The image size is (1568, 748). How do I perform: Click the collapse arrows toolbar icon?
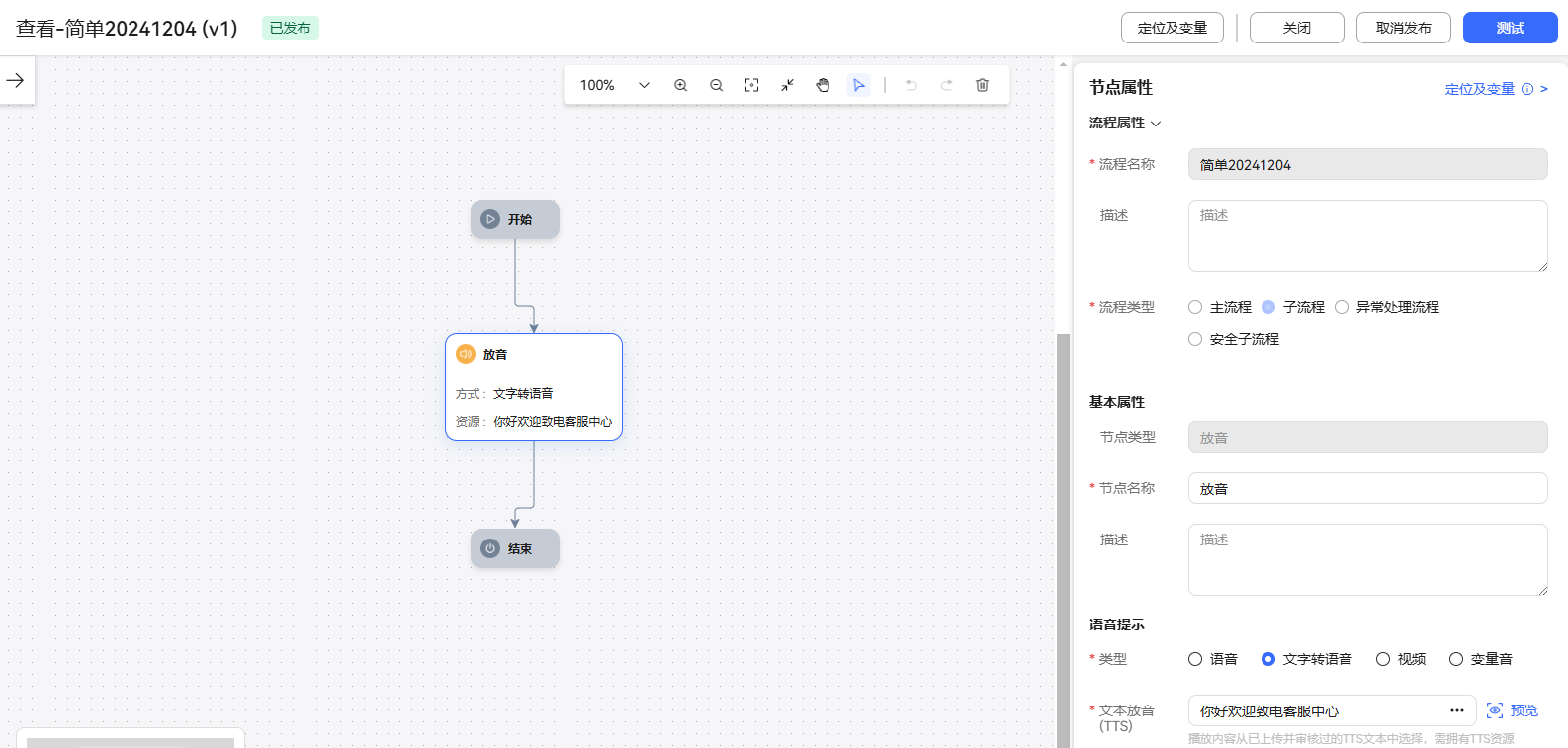coord(787,85)
